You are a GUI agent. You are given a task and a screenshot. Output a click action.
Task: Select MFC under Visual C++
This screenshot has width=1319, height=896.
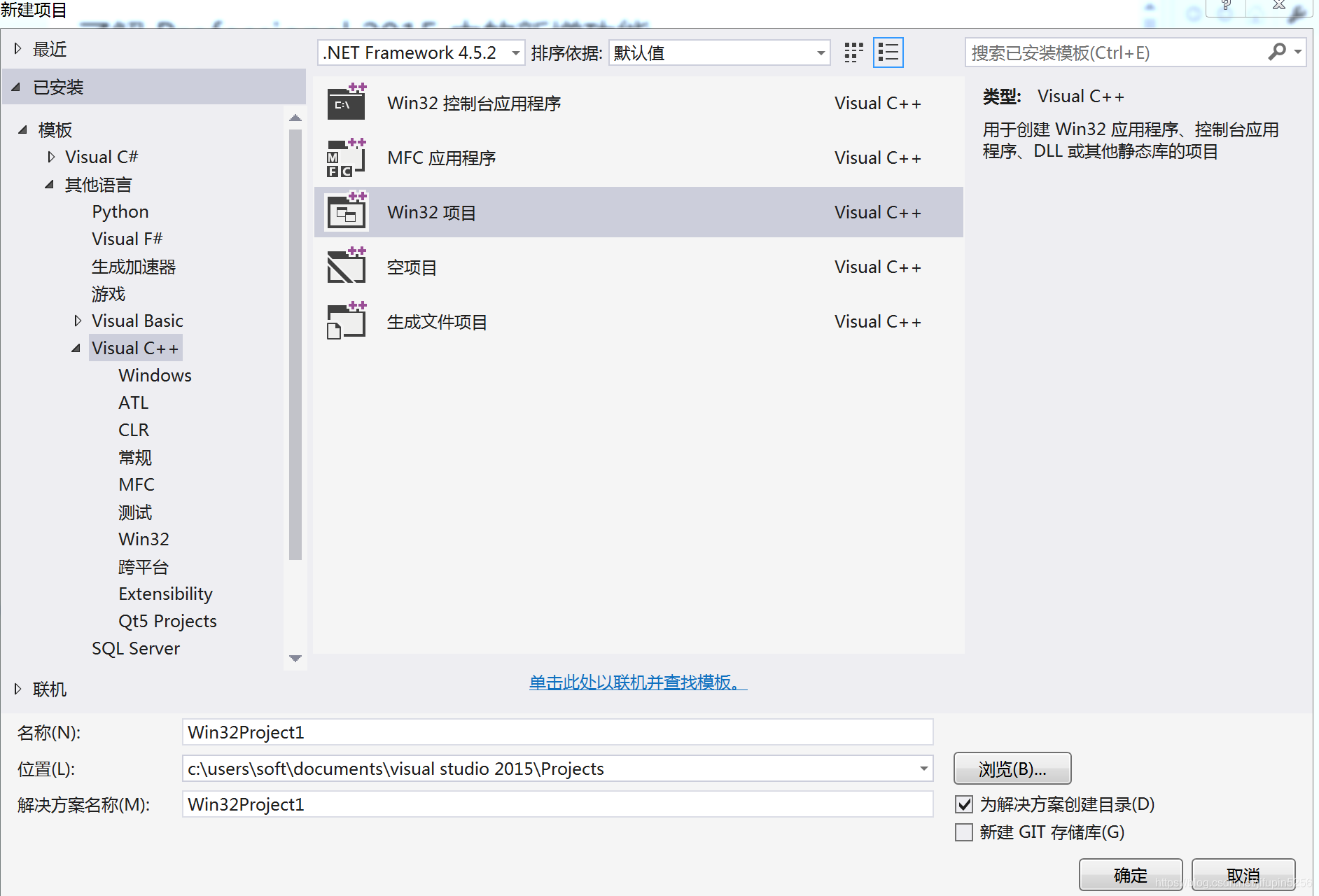137,484
